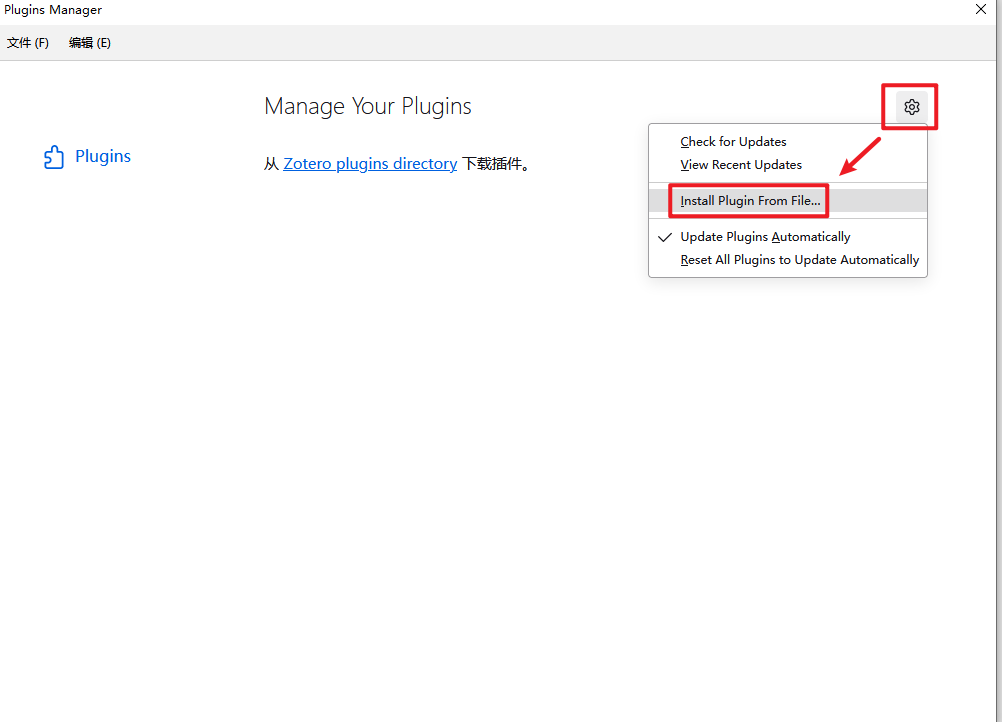Click the gear tools icon
Viewport: 1002px width, 722px height.
(x=911, y=107)
